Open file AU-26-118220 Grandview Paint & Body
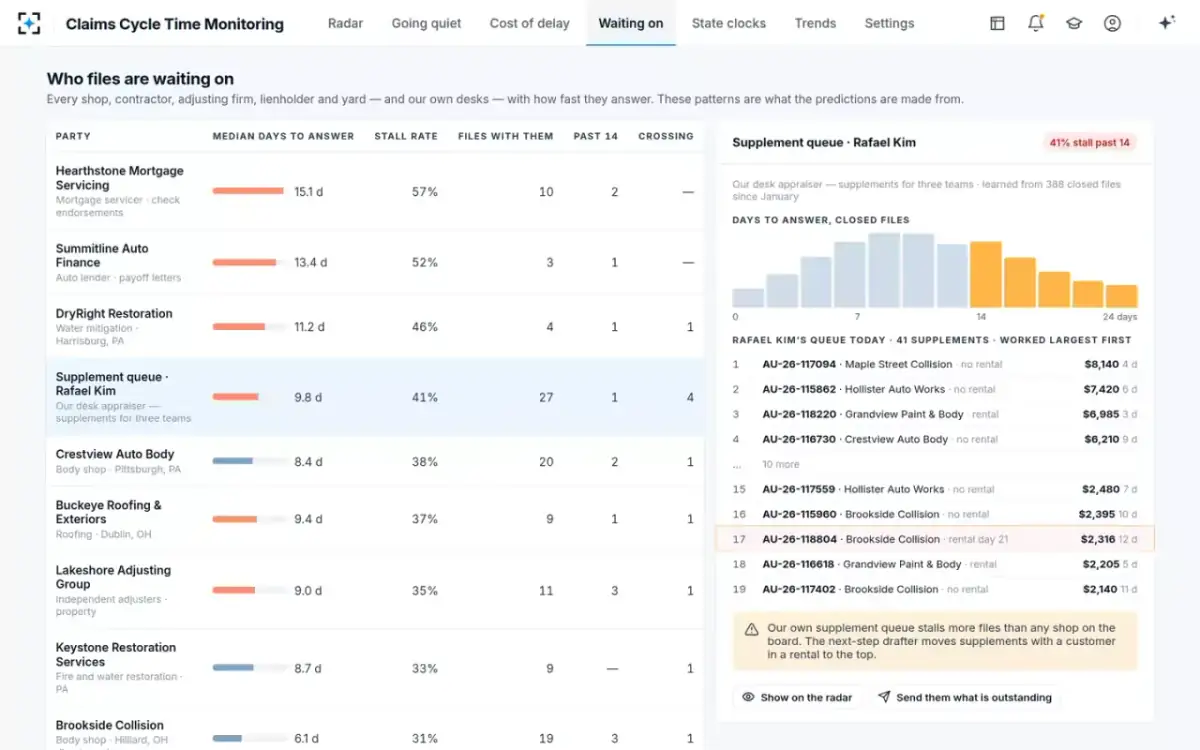This screenshot has width=1200, height=750. coord(935,414)
